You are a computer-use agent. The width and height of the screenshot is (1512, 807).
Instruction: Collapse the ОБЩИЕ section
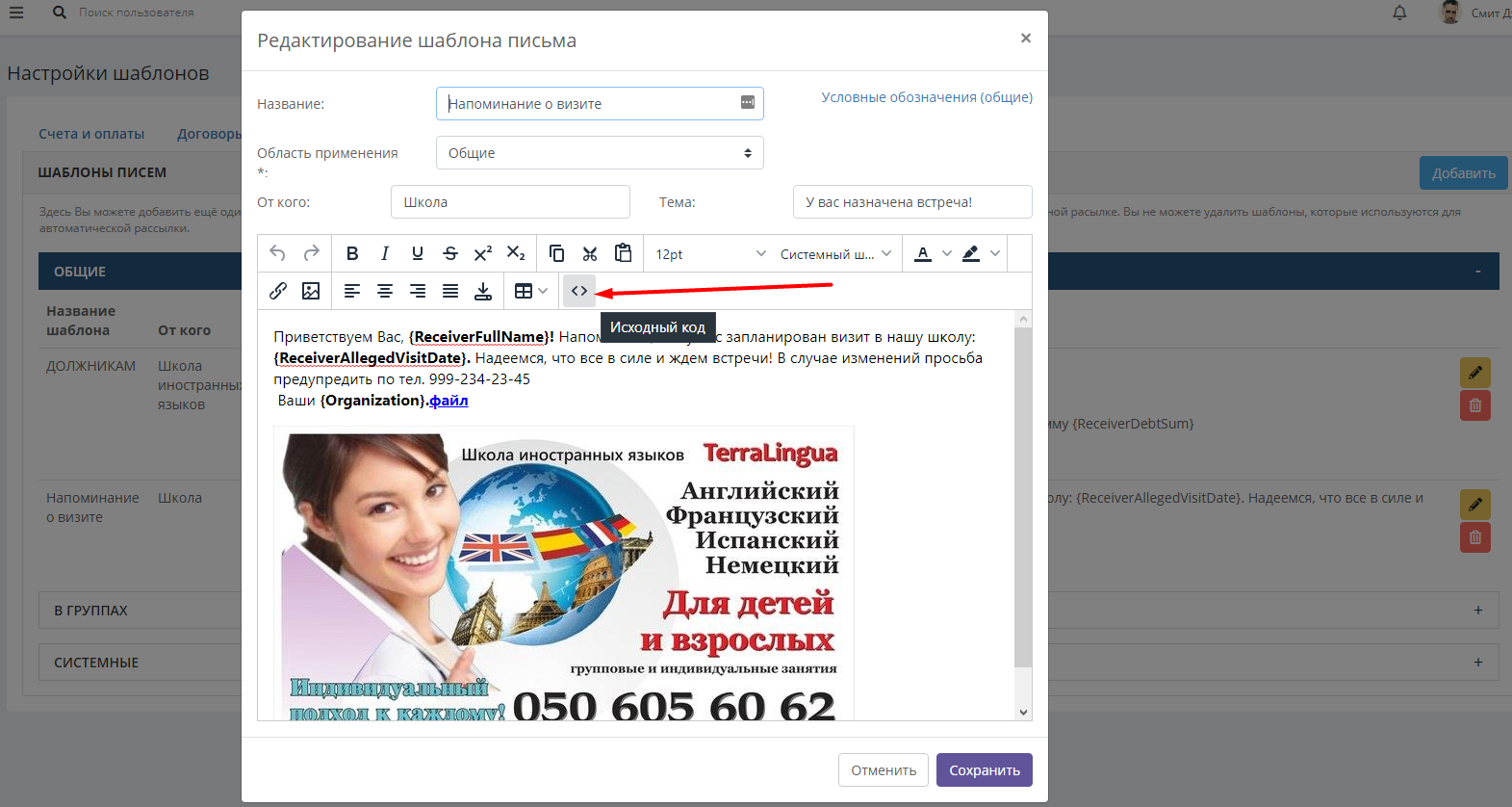click(x=1478, y=272)
